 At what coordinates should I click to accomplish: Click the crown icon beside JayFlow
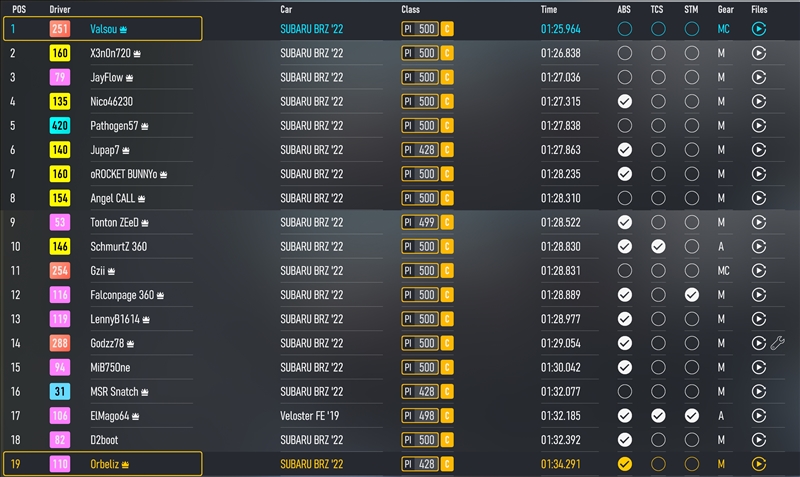(x=130, y=78)
